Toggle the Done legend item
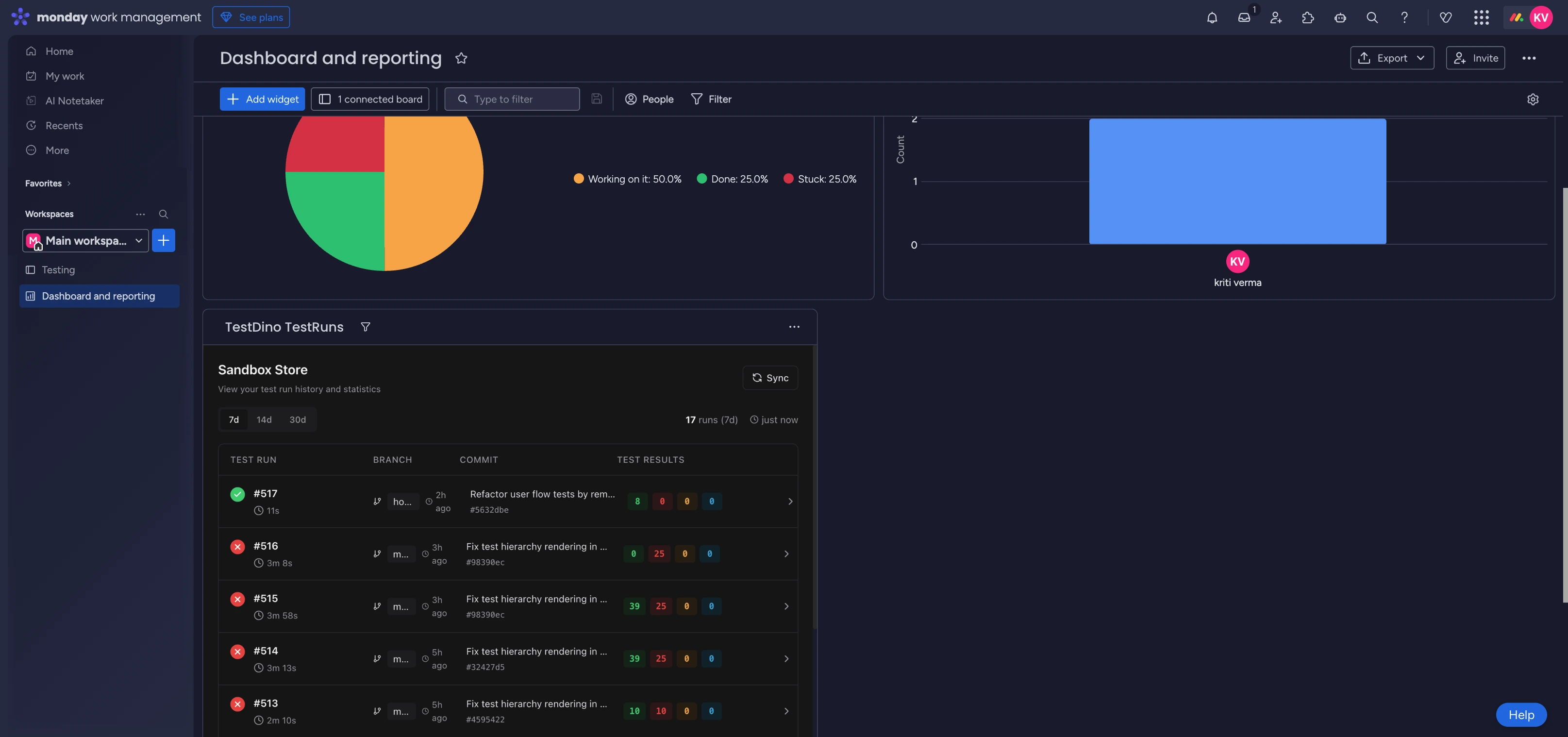The image size is (1568, 737). point(732,179)
